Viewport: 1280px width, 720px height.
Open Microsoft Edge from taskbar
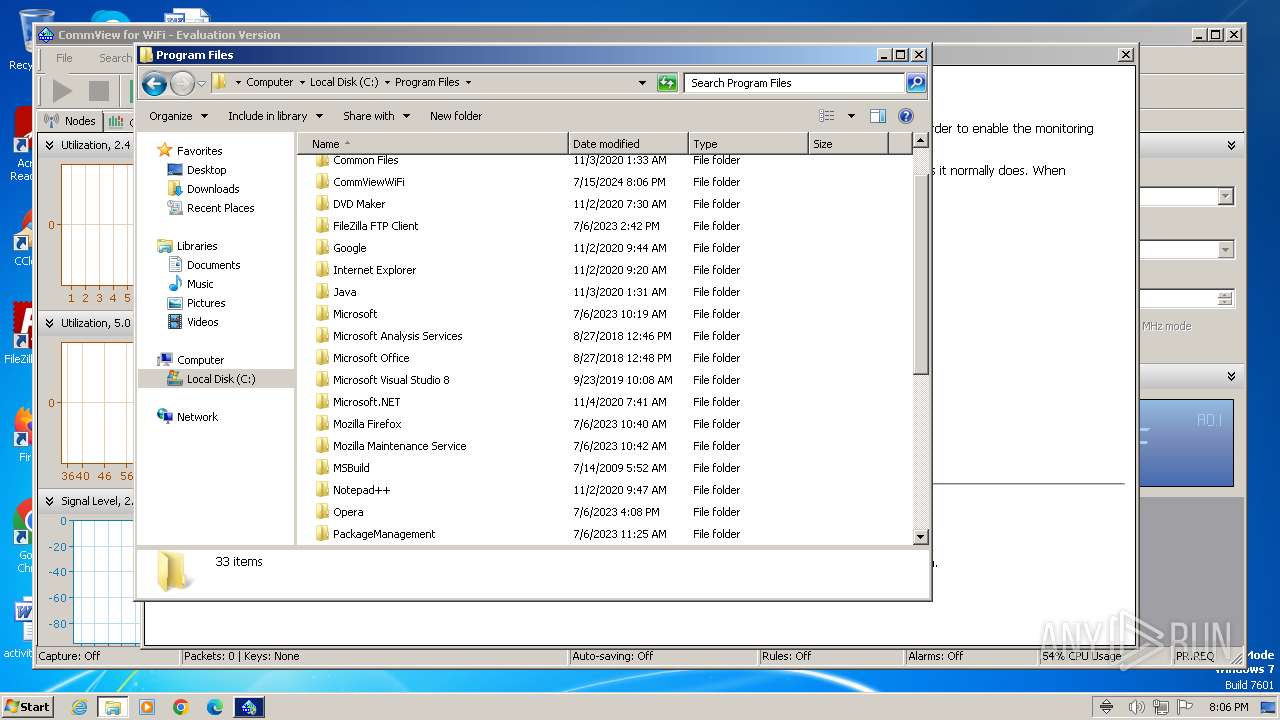point(215,707)
